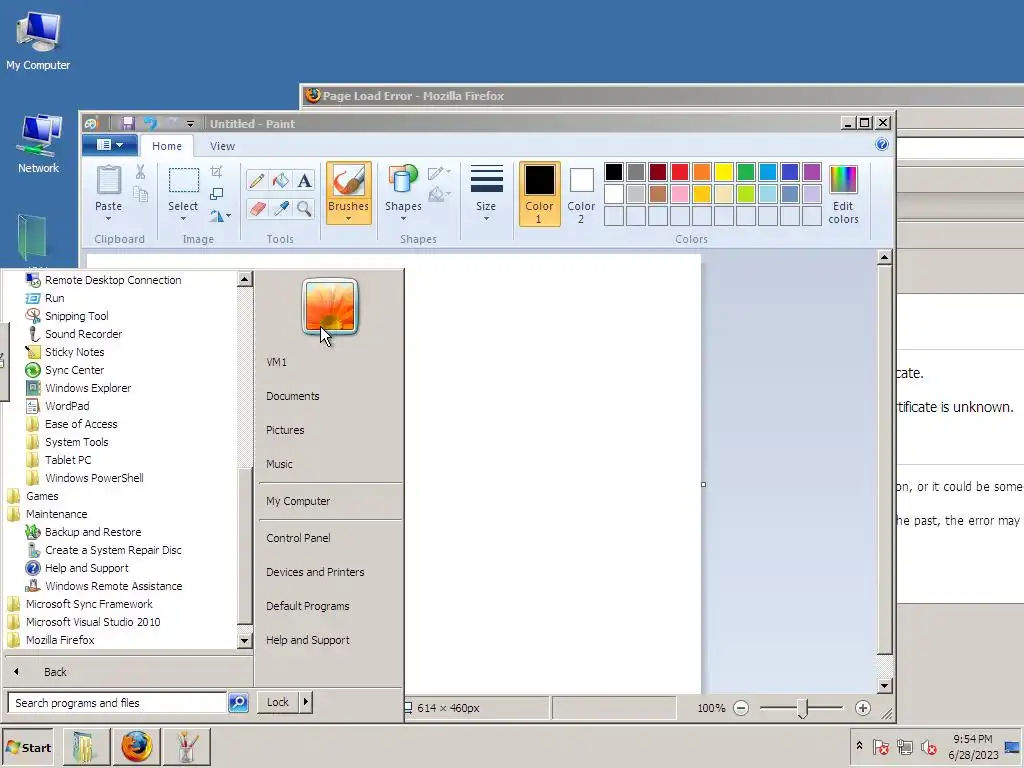Viewport: 1024px width, 768px height.
Task: Click the Paste clipboard icon
Action: pos(108,180)
